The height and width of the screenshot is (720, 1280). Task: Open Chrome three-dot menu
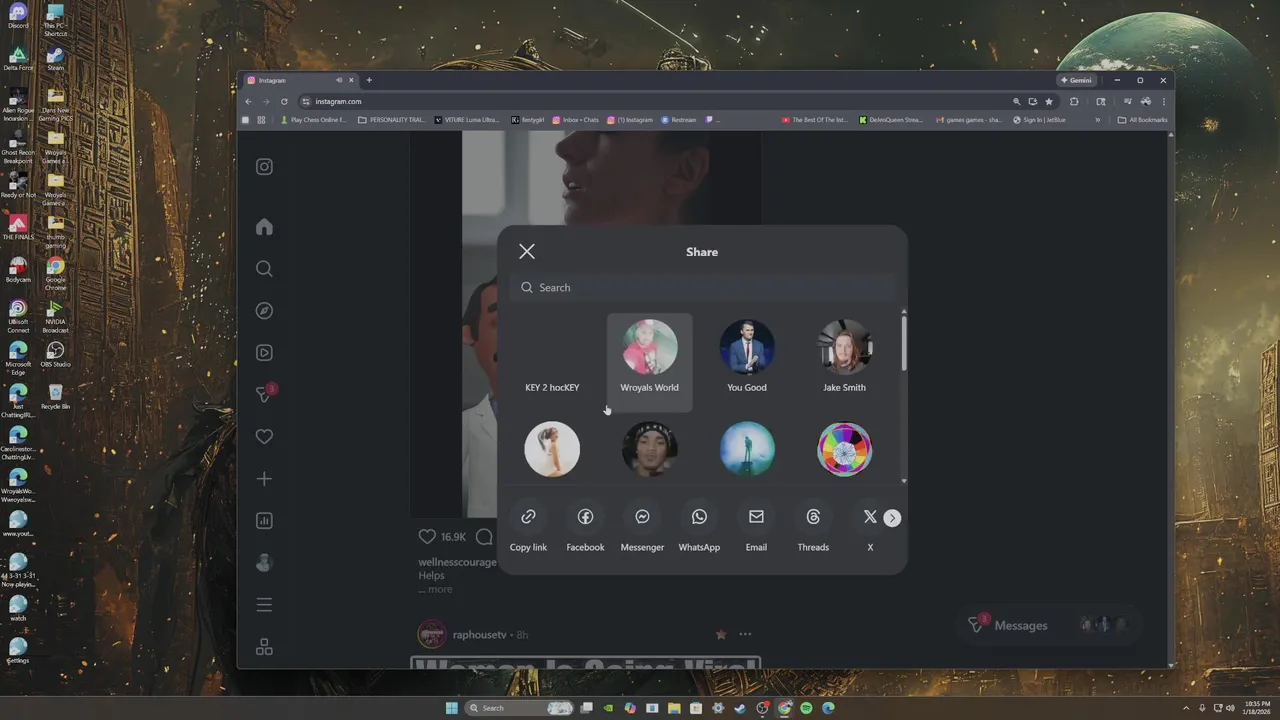[x=1164, y=101]
